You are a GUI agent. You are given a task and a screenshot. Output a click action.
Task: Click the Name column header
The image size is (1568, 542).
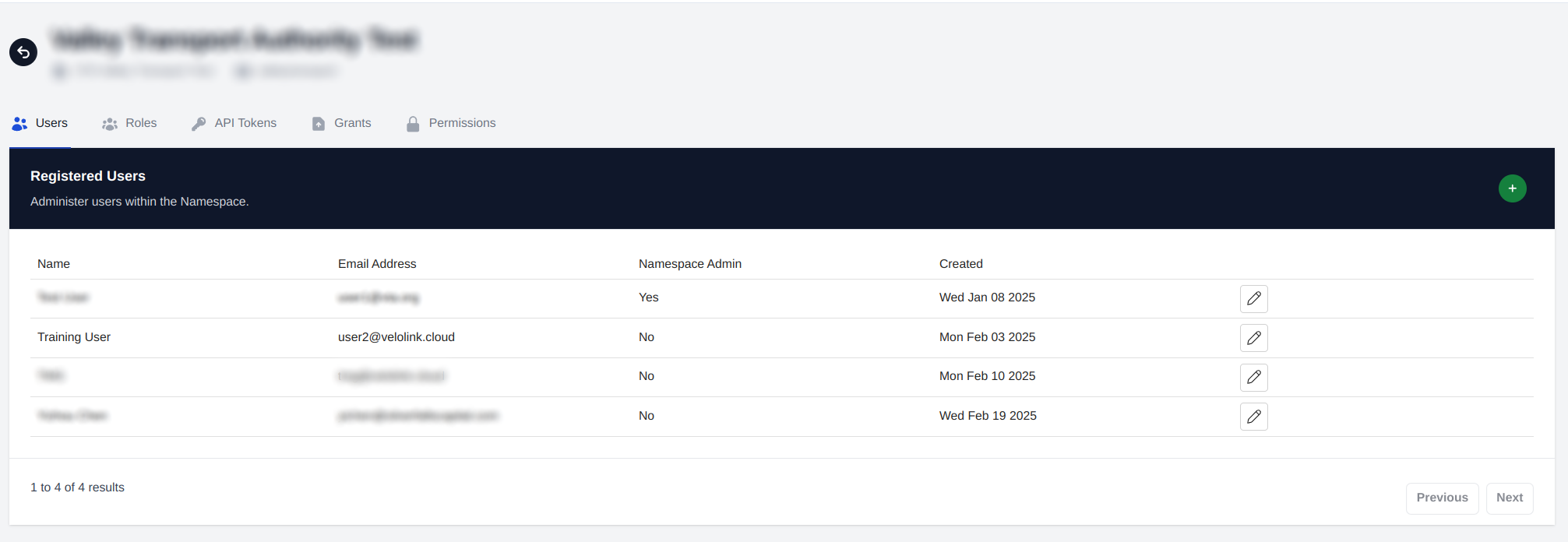[x=54, y=264]
